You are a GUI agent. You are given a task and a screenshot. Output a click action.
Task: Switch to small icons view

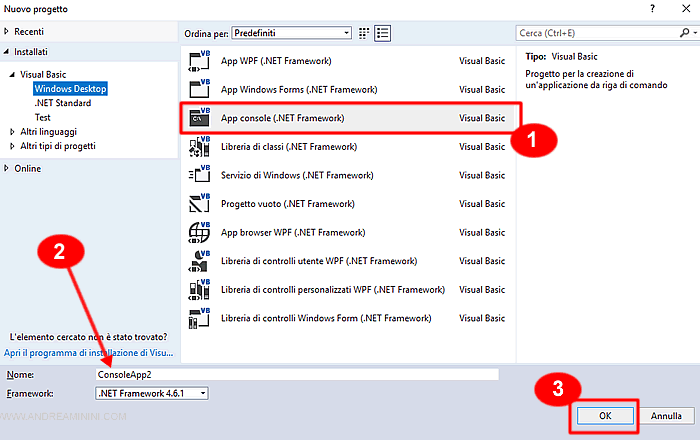pos(364,33)
